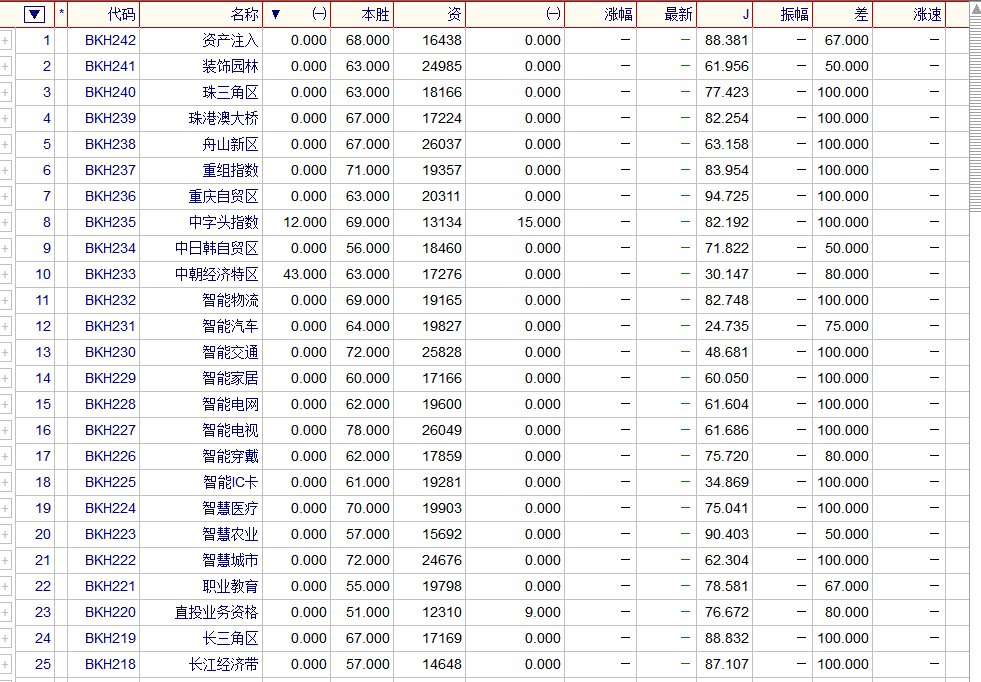Expand row 10 using its plus icon
Screen dimensions: 981x682
(6, 274)
